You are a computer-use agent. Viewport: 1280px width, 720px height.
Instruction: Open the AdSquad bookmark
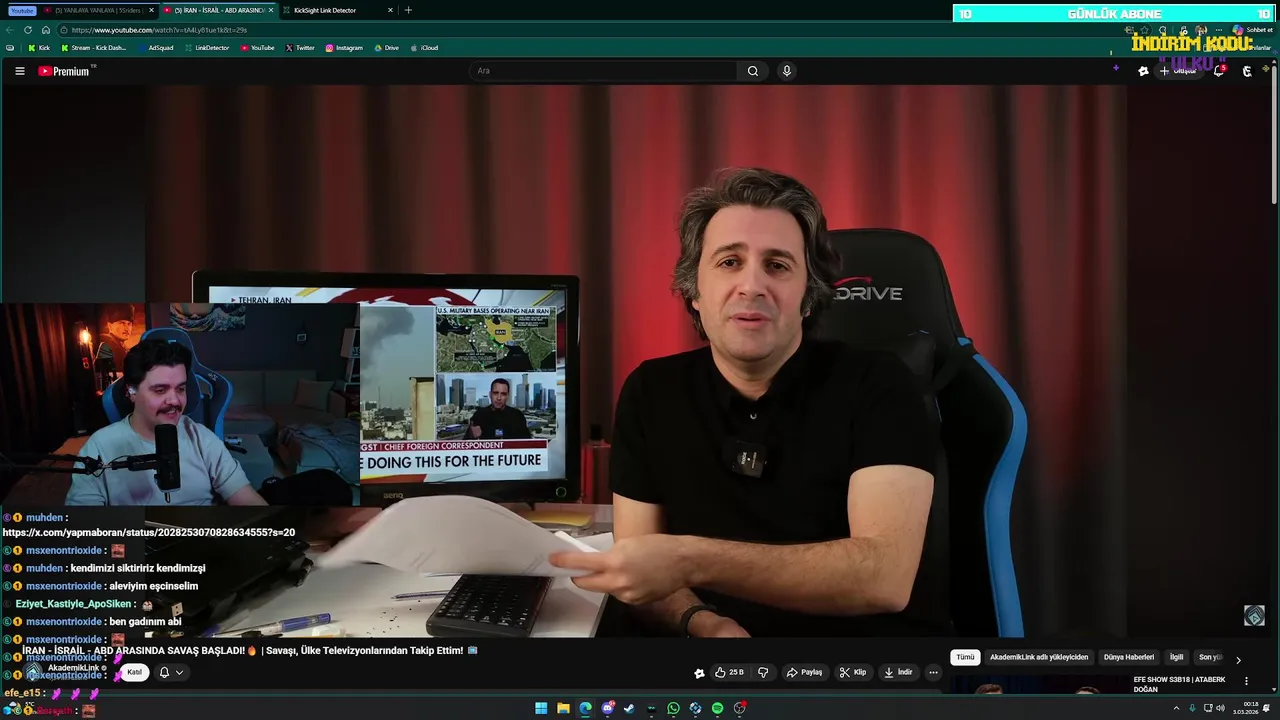pos(155,48)
